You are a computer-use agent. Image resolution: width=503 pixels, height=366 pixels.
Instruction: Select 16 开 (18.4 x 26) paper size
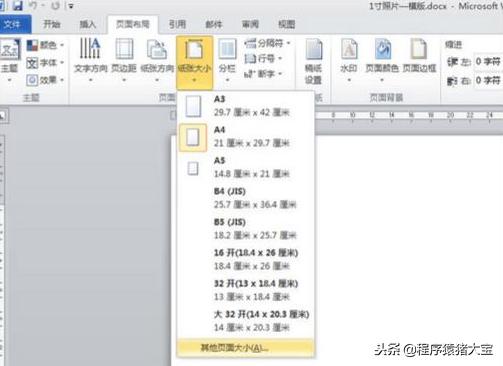pos(246,260)
